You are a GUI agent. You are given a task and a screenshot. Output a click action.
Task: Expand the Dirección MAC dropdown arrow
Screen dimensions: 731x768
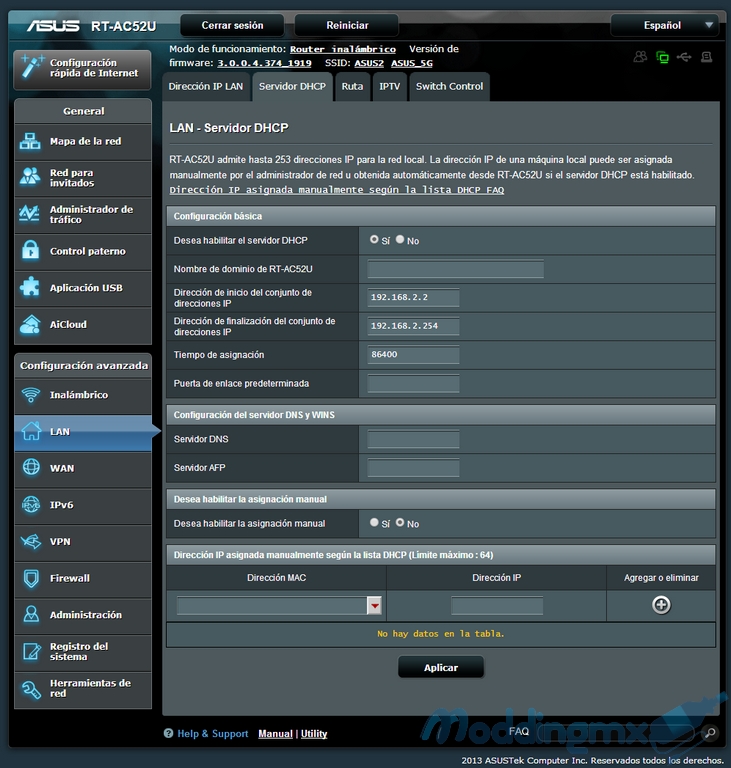pos(374,606)
